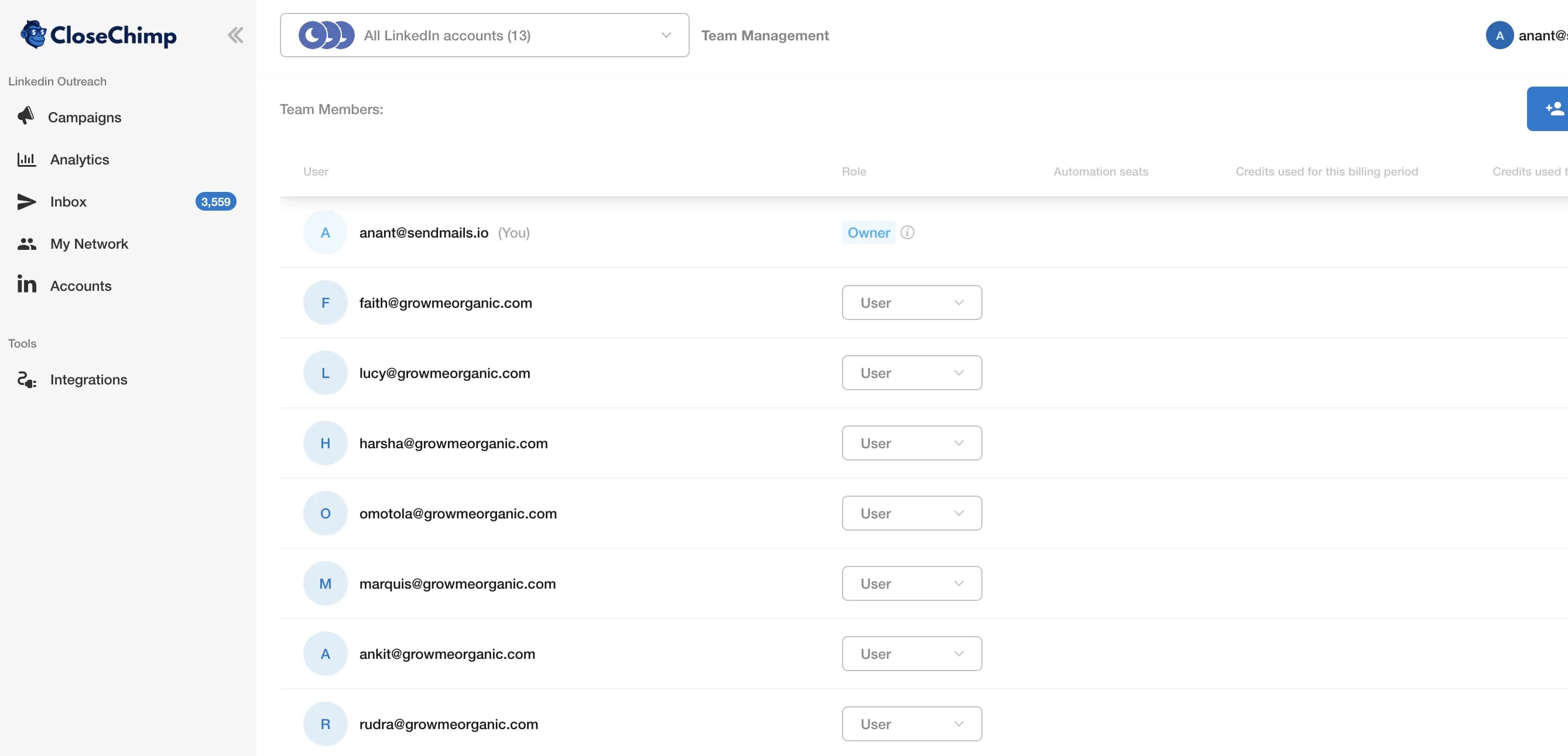Select the Campaigns megaphone icon
The height and width of the screenshot is (756, 1568).
(x=27, y=117)
